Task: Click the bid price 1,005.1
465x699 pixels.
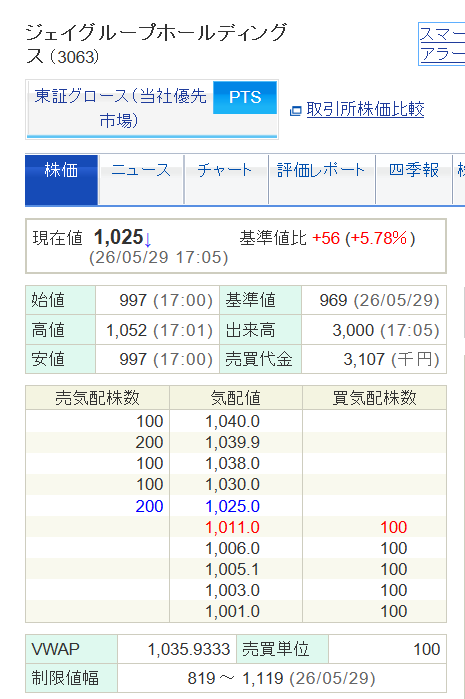Action: 232,569
